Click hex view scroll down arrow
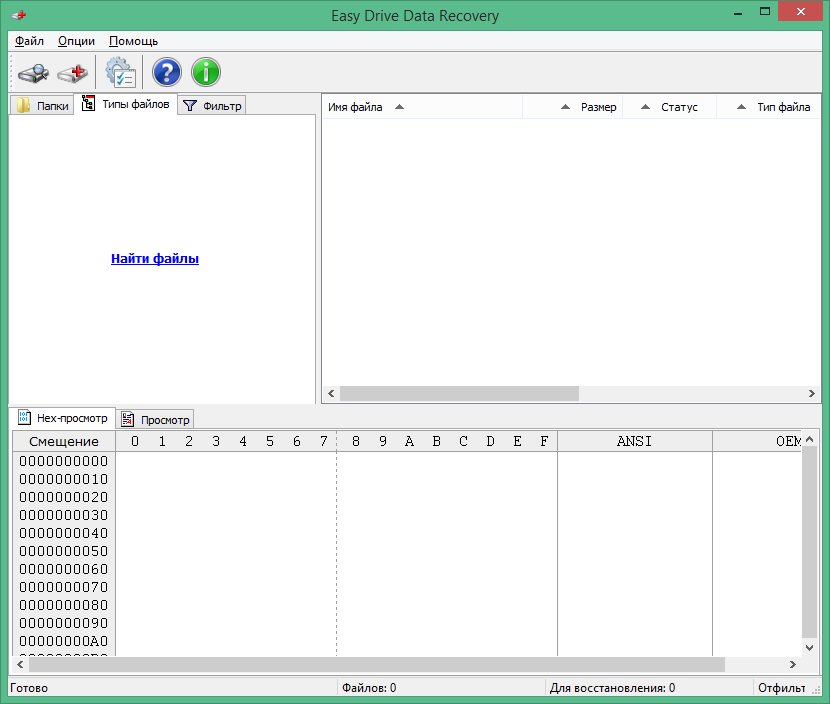This screenshot has width=830, height=704. click(809, 647)
